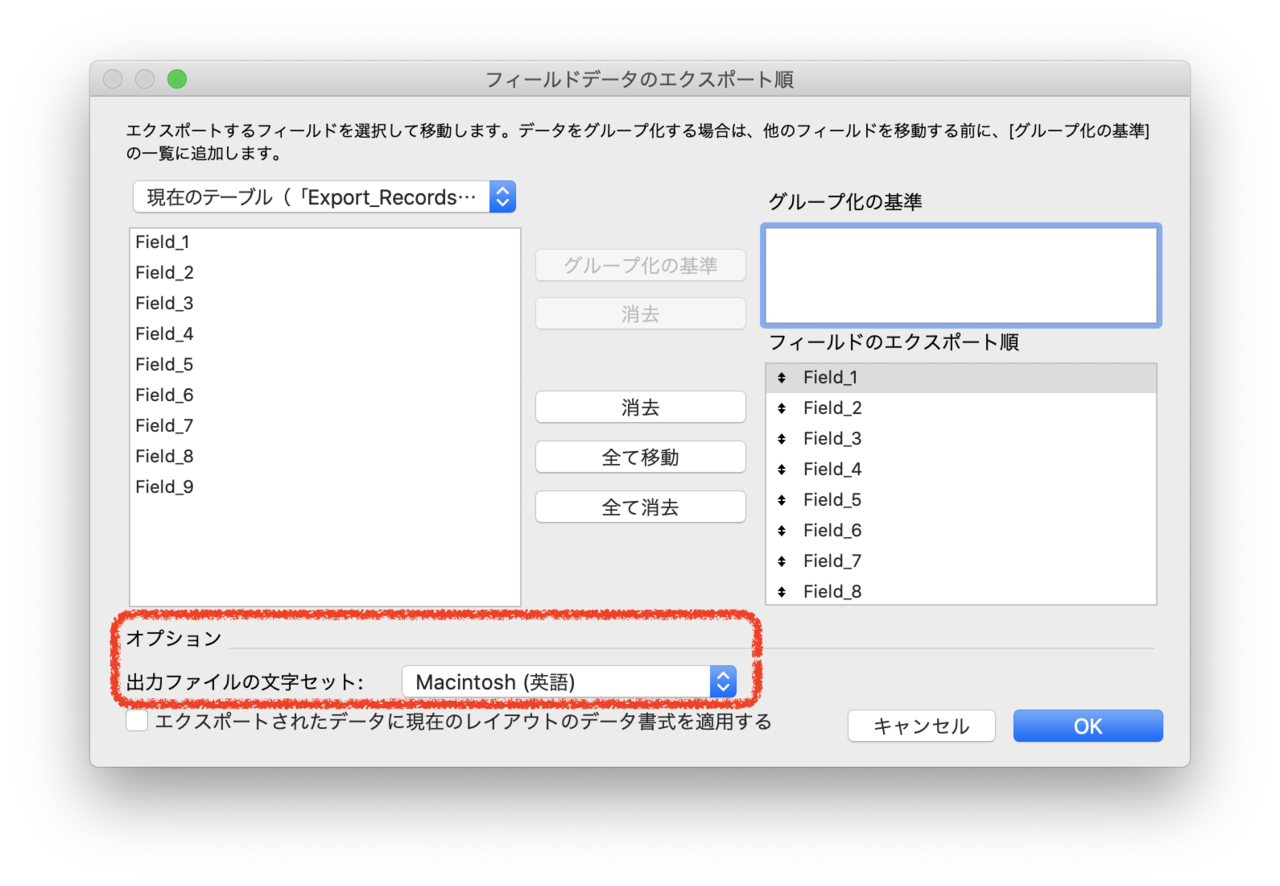Click inside the グループ化の基準 box
Screen dimensions: 1280x886
960,275
